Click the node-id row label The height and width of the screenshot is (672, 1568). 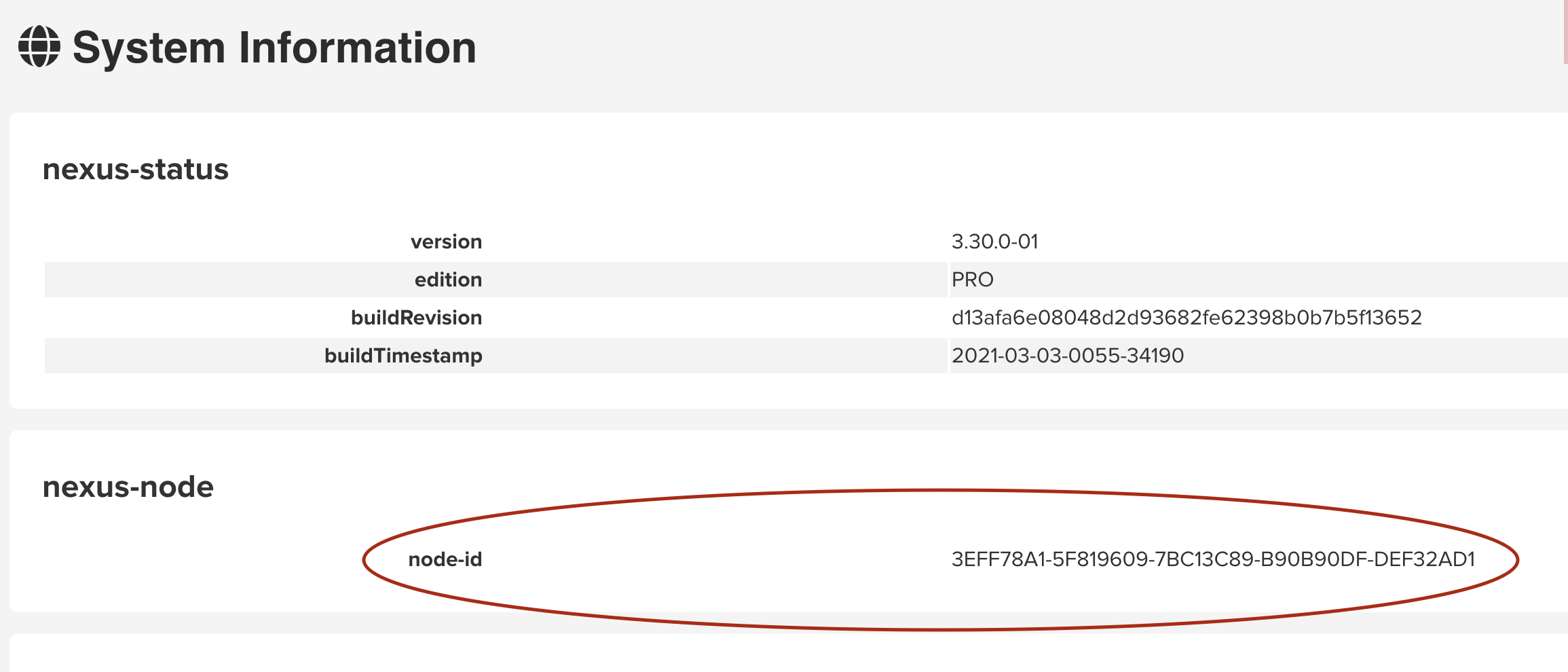(445, 559)
